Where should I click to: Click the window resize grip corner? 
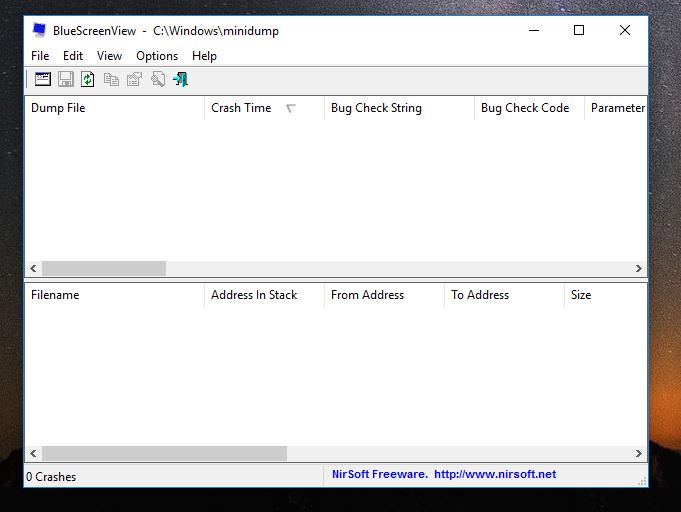642,481
